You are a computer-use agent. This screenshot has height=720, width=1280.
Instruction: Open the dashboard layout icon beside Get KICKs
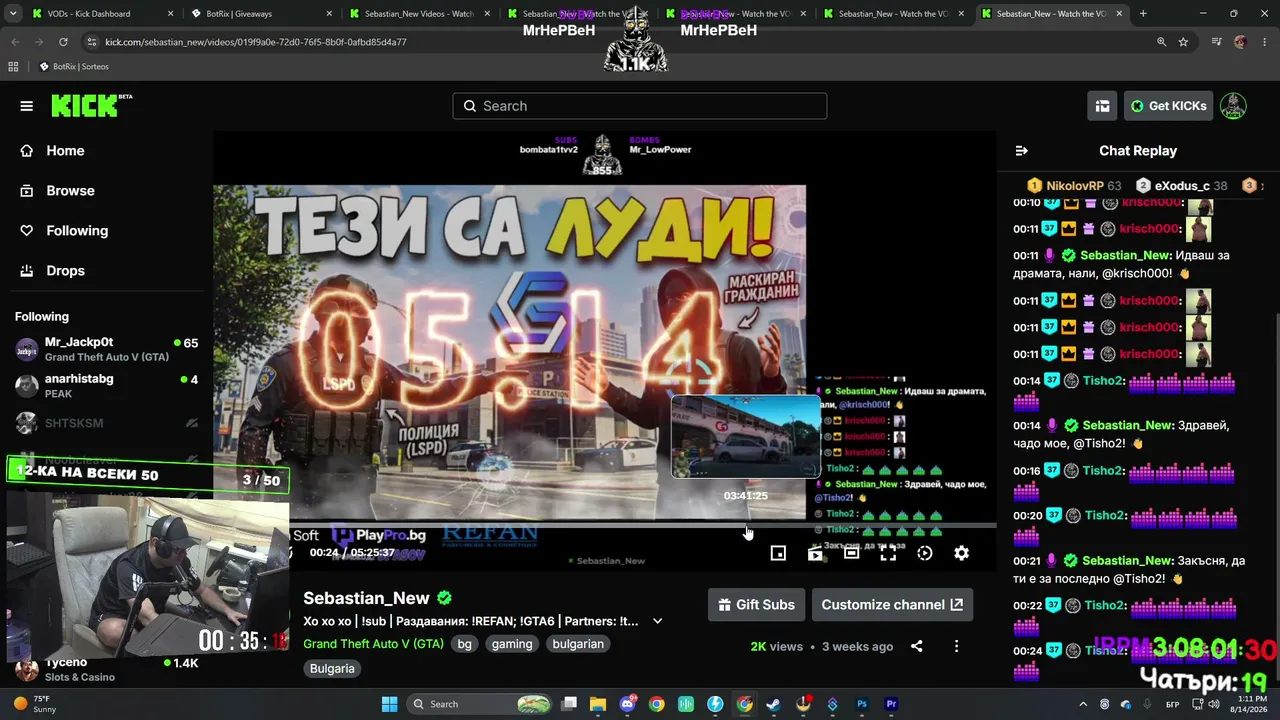pyautogui.click(x=1102, y=106)
